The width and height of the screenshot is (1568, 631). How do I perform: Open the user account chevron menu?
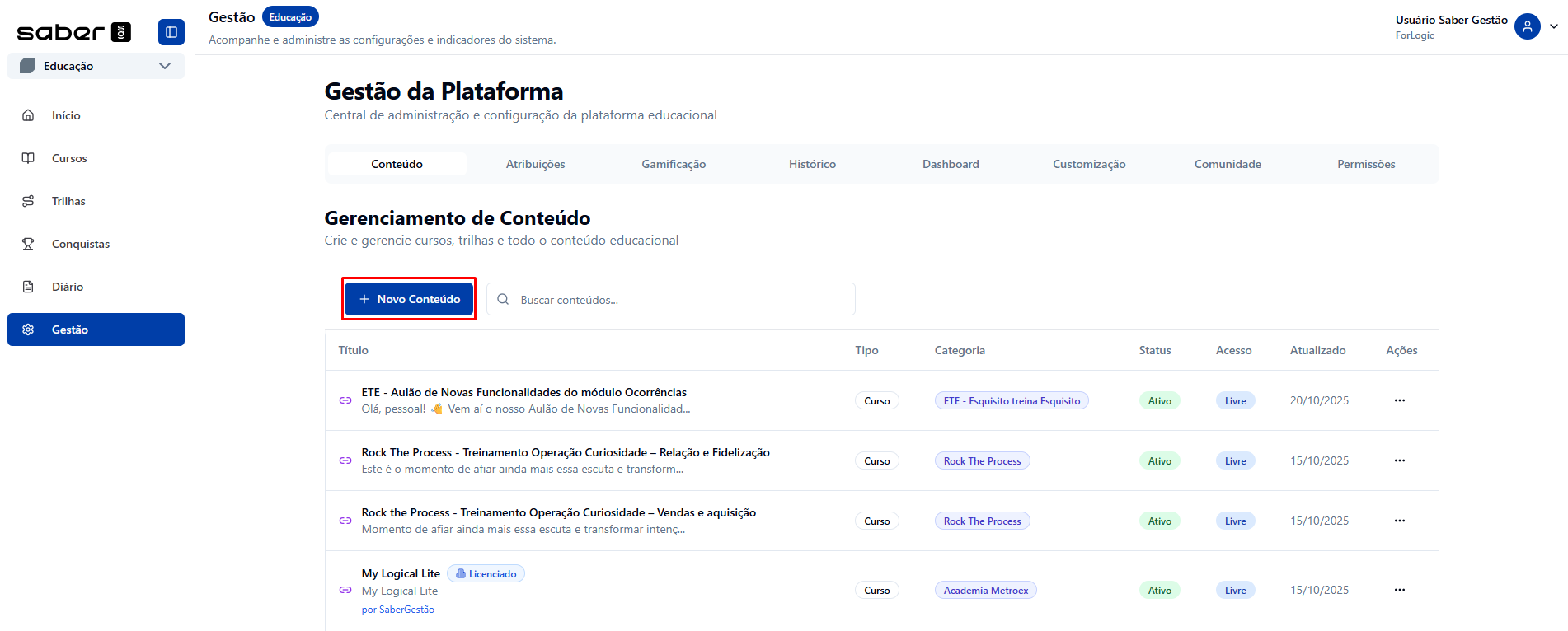tap(1554, 26)
